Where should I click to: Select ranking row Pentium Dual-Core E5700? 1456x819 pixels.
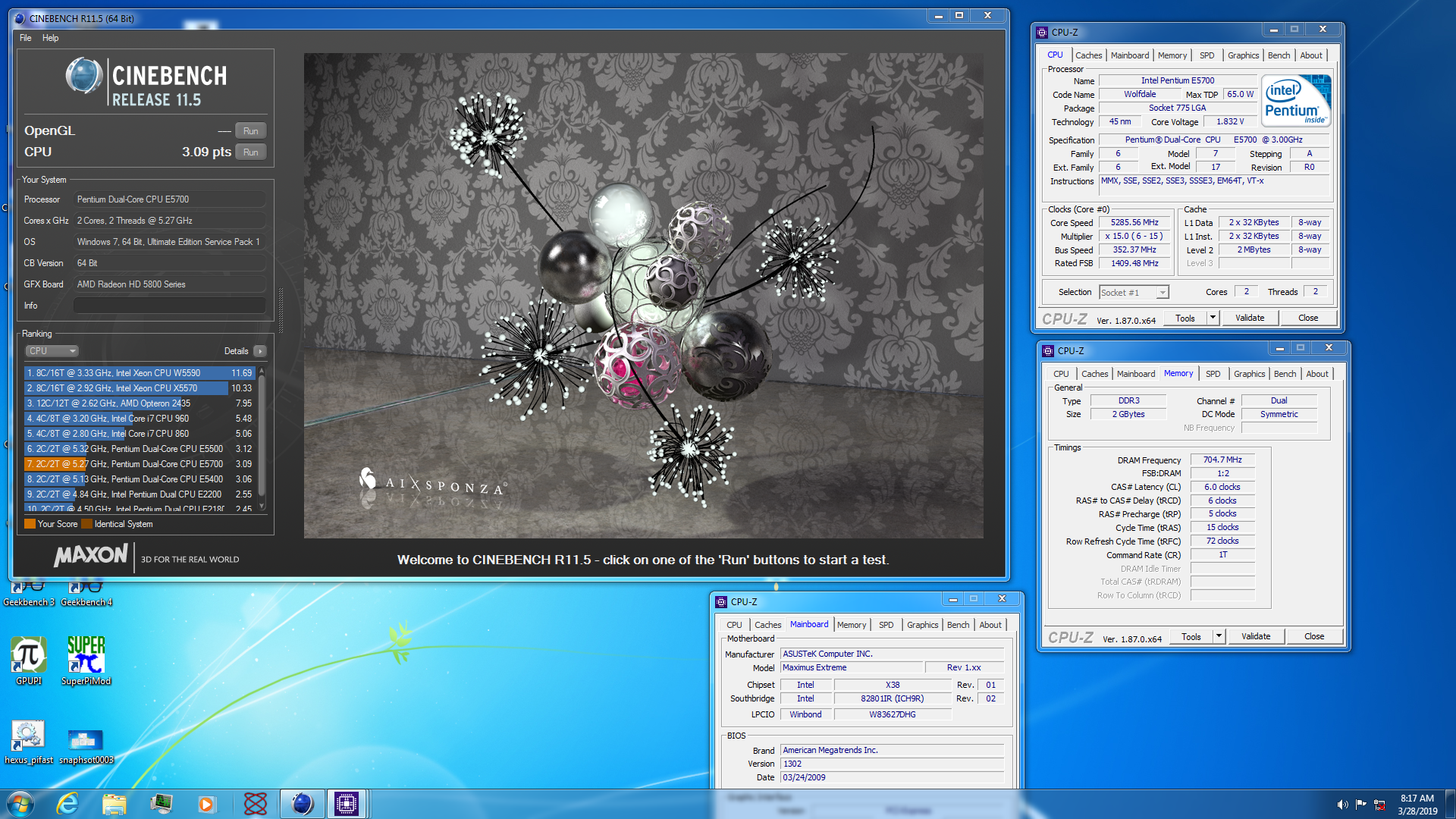(x=140, y=464)
